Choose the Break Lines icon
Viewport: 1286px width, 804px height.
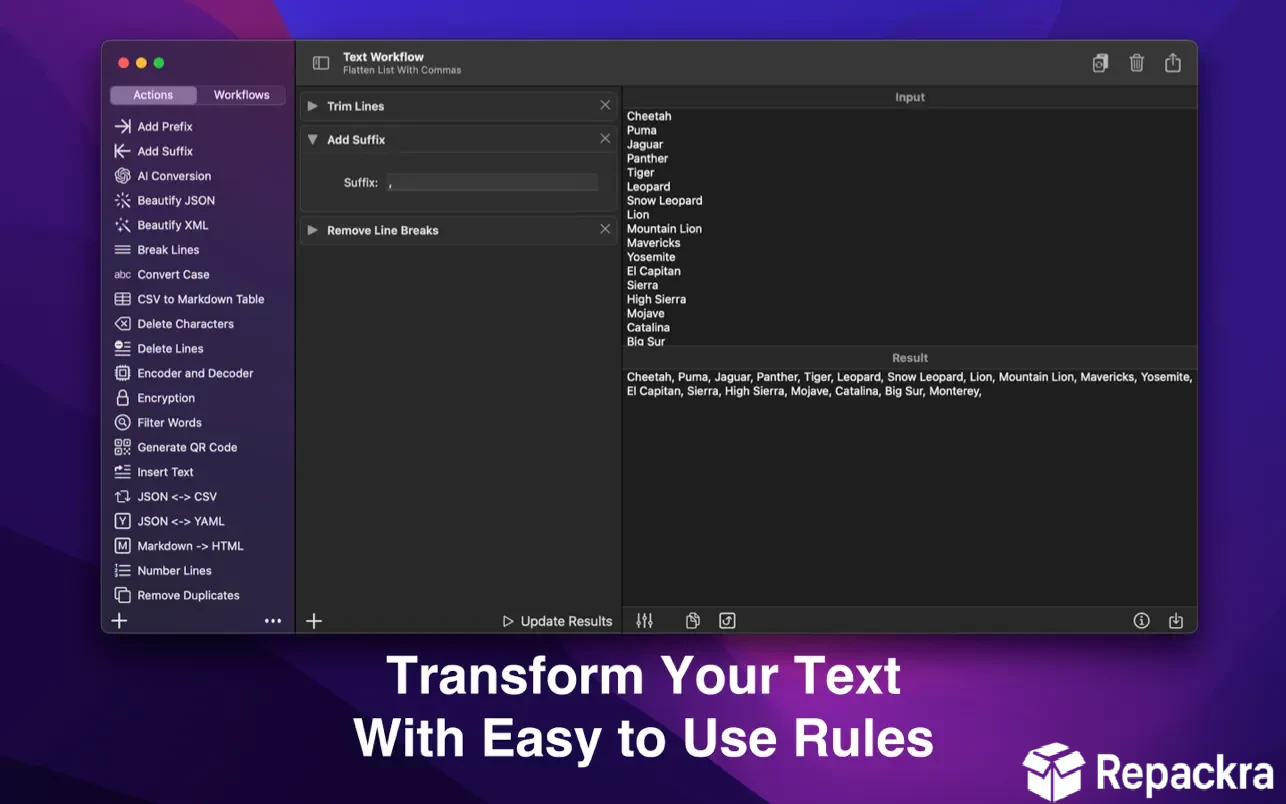pyautogui.click(x=122, y=250)
